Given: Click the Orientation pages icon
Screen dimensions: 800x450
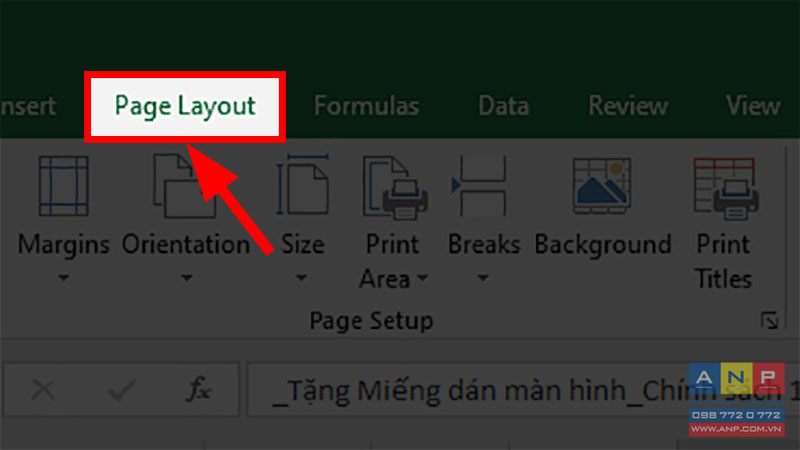Looking at the screenshot, I should point(184,186).
